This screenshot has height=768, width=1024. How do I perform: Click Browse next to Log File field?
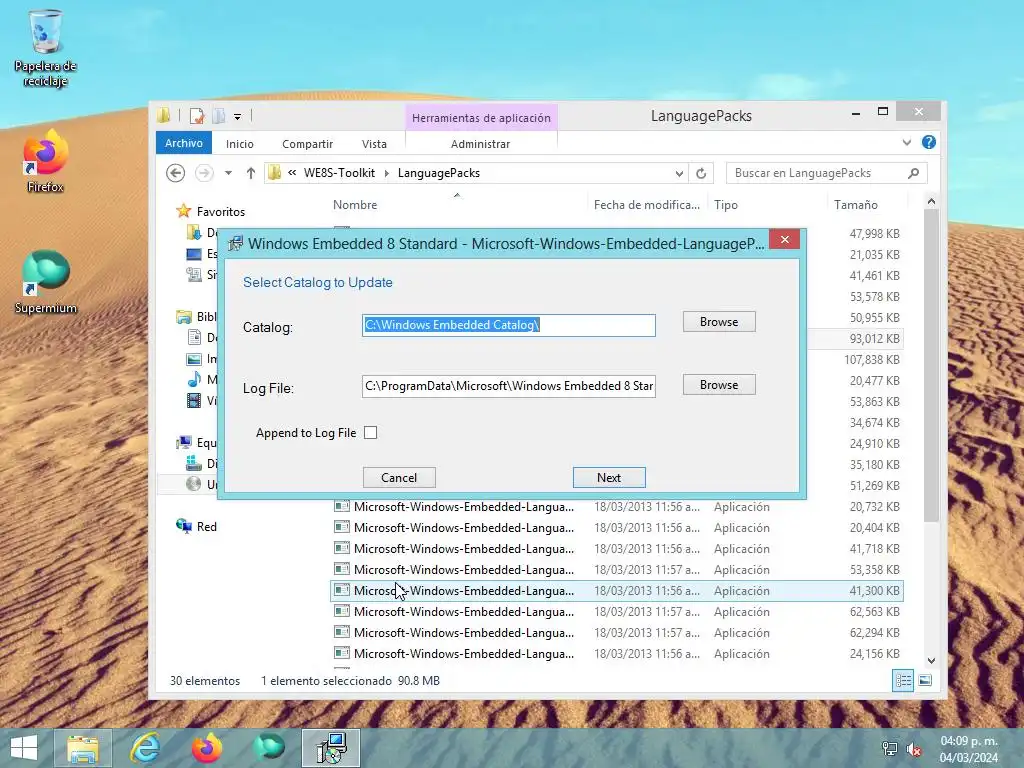(x=719, y=385)
